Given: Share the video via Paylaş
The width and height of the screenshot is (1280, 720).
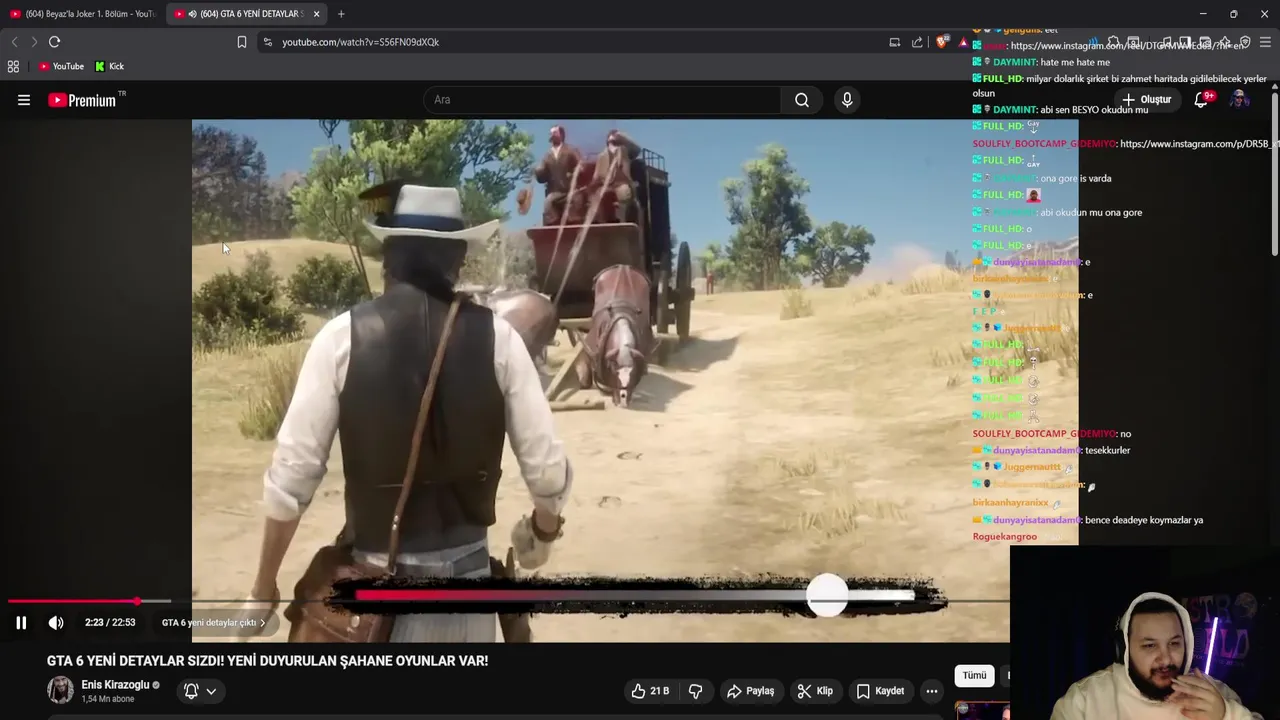Looking at the screenshot, I should pos(751,691).
